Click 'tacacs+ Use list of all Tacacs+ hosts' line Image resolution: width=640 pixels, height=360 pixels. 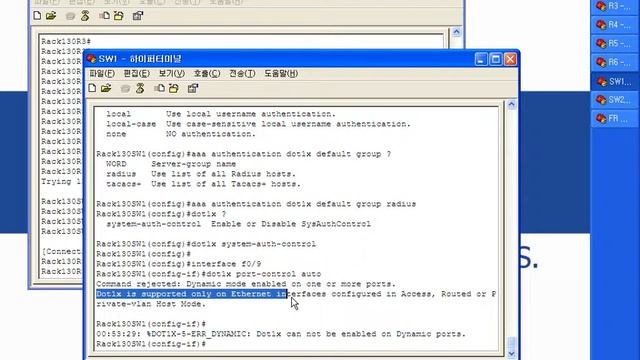(x=203, y=184)
